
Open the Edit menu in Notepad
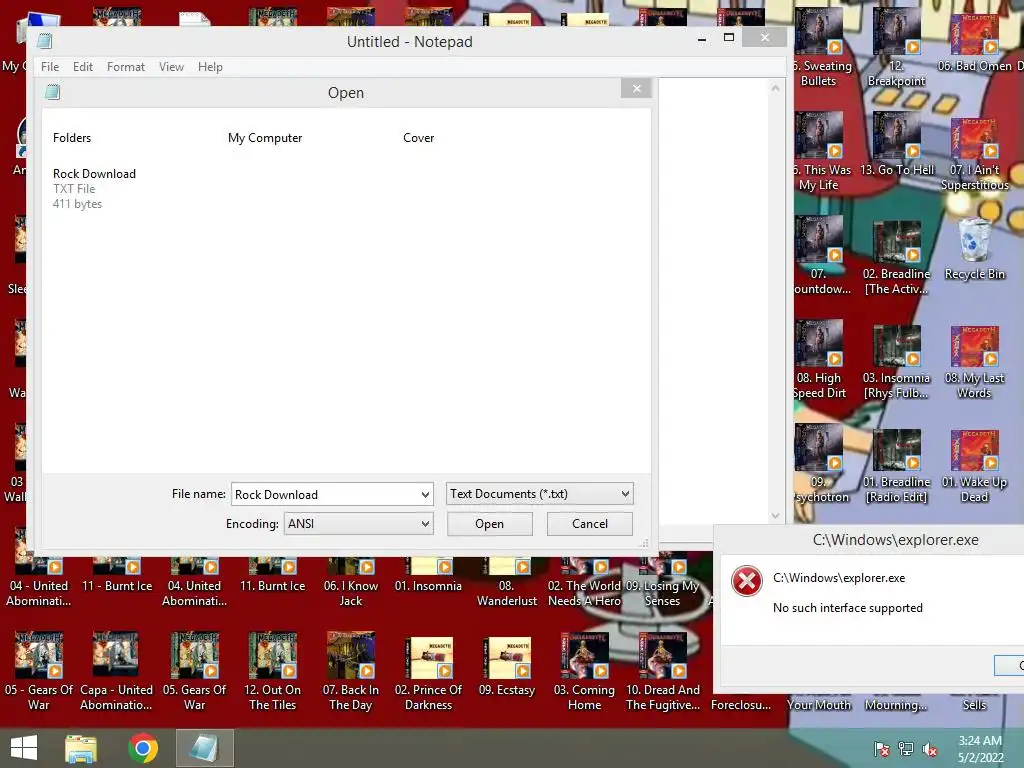(82, 67)
